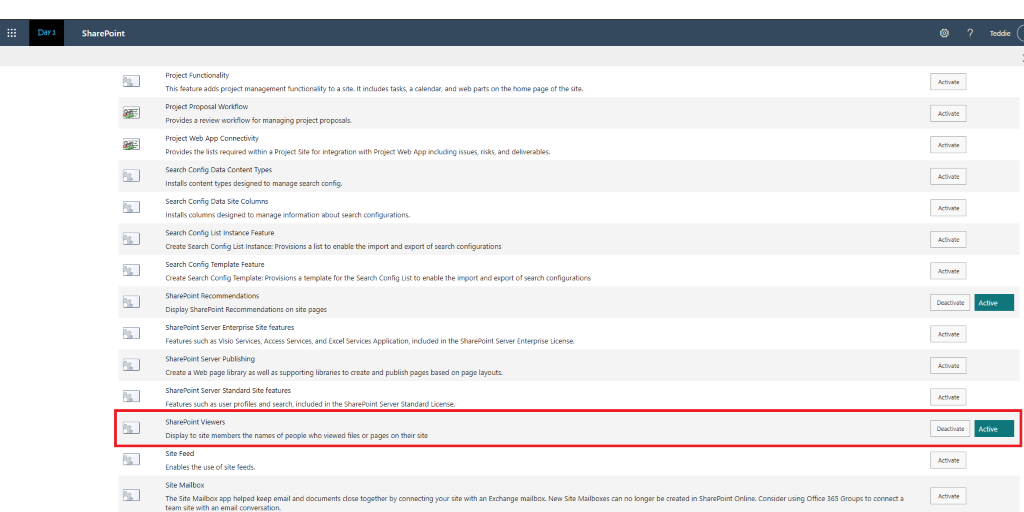Activate Search Config Data Site Columns

pyautogui.click(x=948, y=208)
